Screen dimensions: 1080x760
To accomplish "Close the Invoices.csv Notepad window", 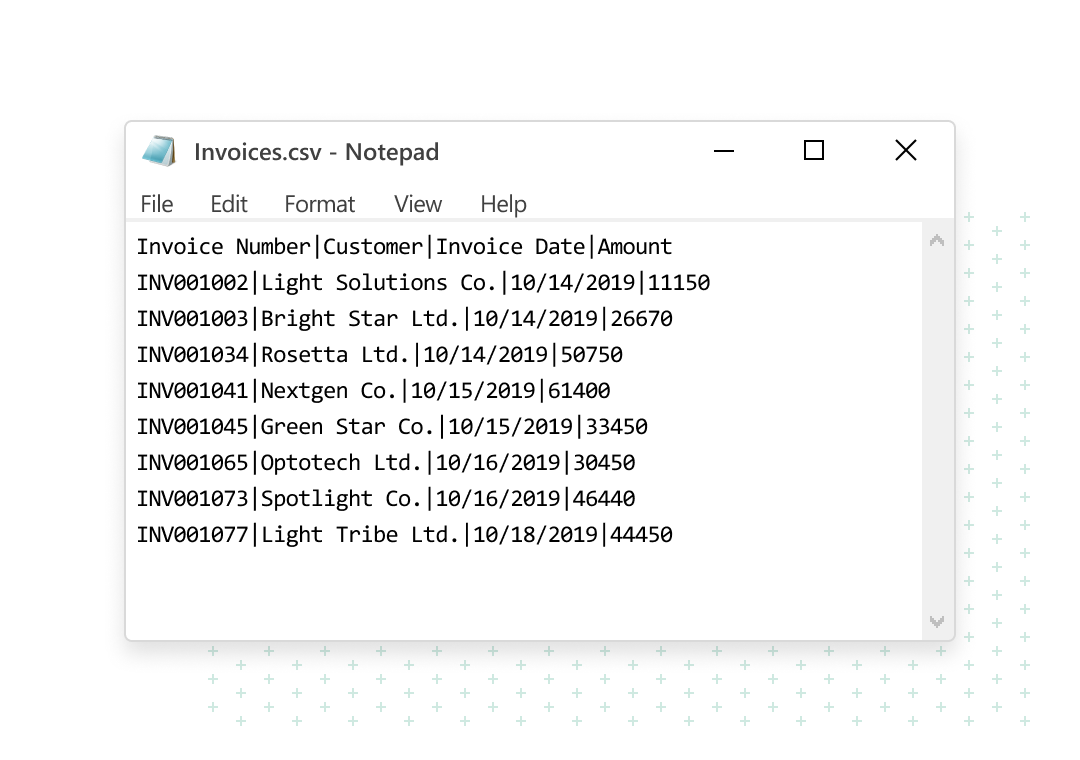I will [905, 151].
